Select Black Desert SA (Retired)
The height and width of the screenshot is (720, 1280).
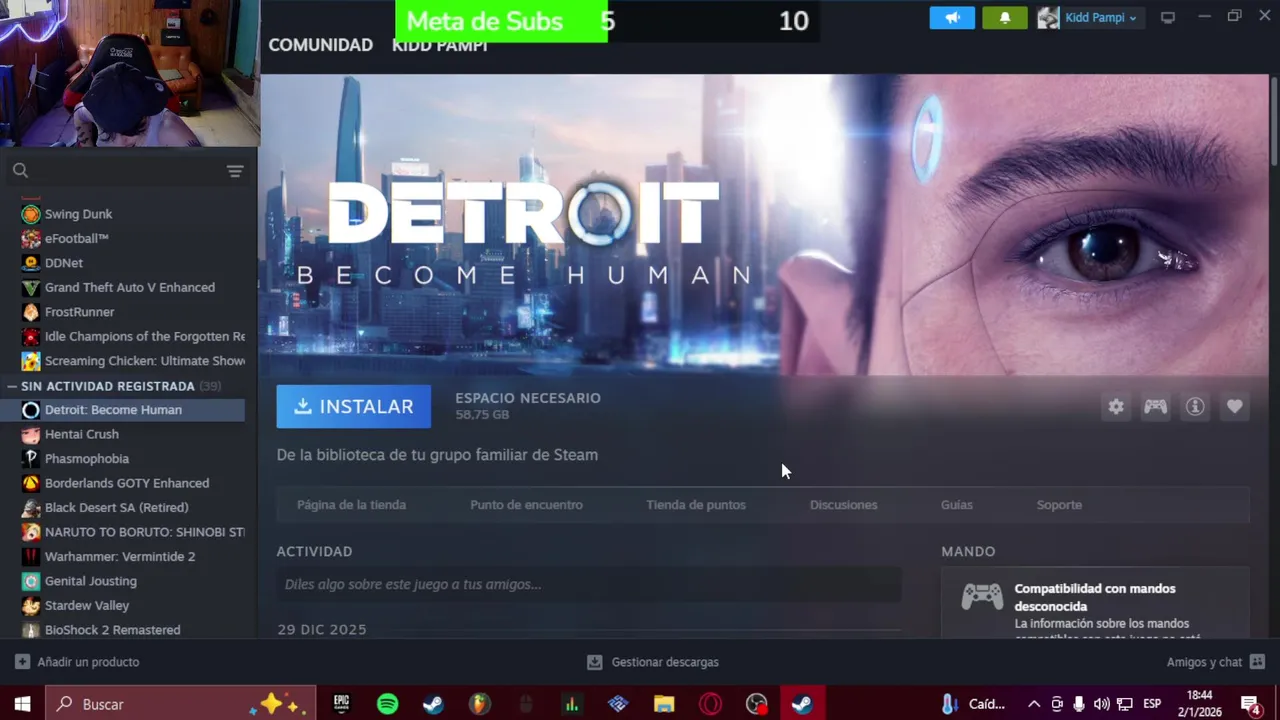116,508
